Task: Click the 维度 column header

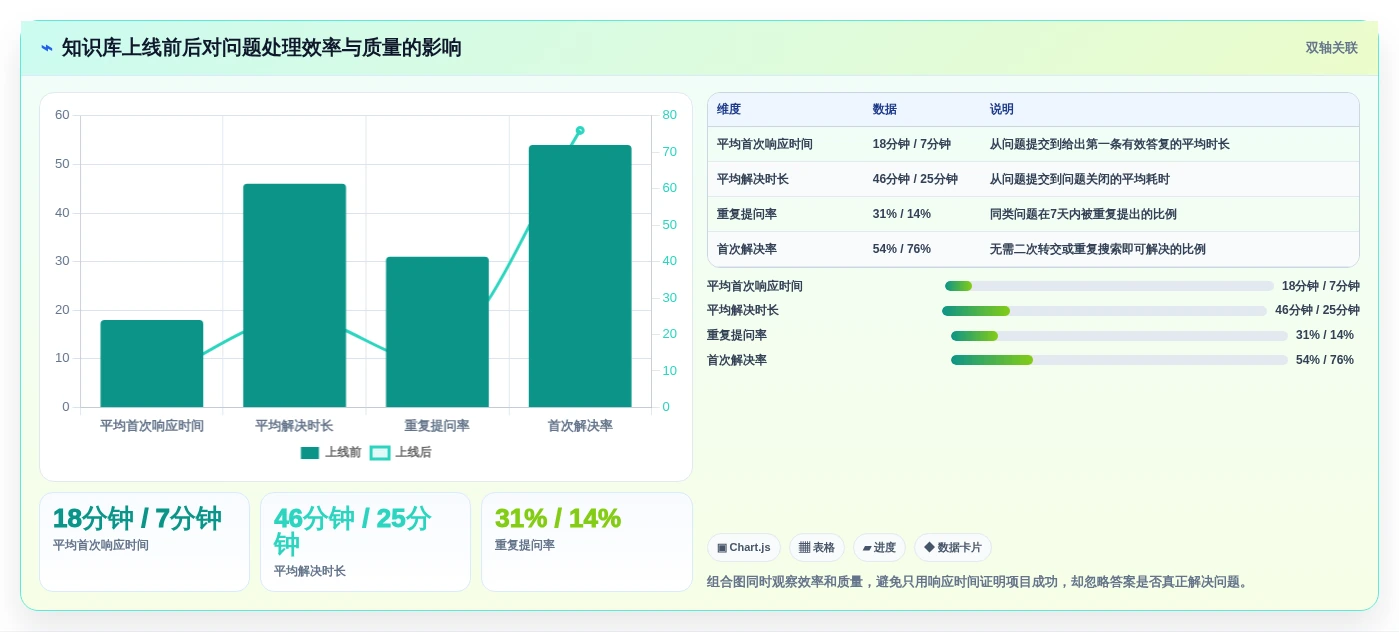Action: pyautogui.click(x=729, y=109)
